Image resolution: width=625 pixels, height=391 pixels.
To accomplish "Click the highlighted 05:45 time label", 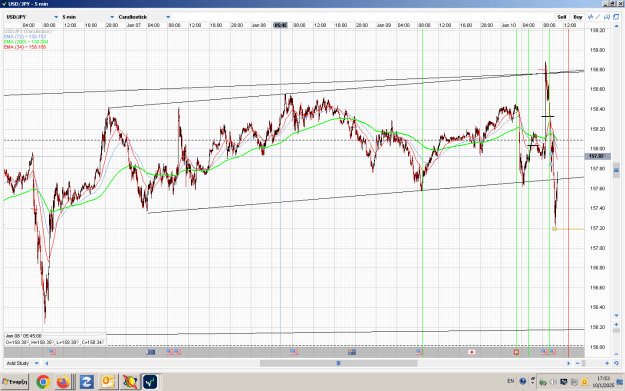I will (x=280, y=25).
